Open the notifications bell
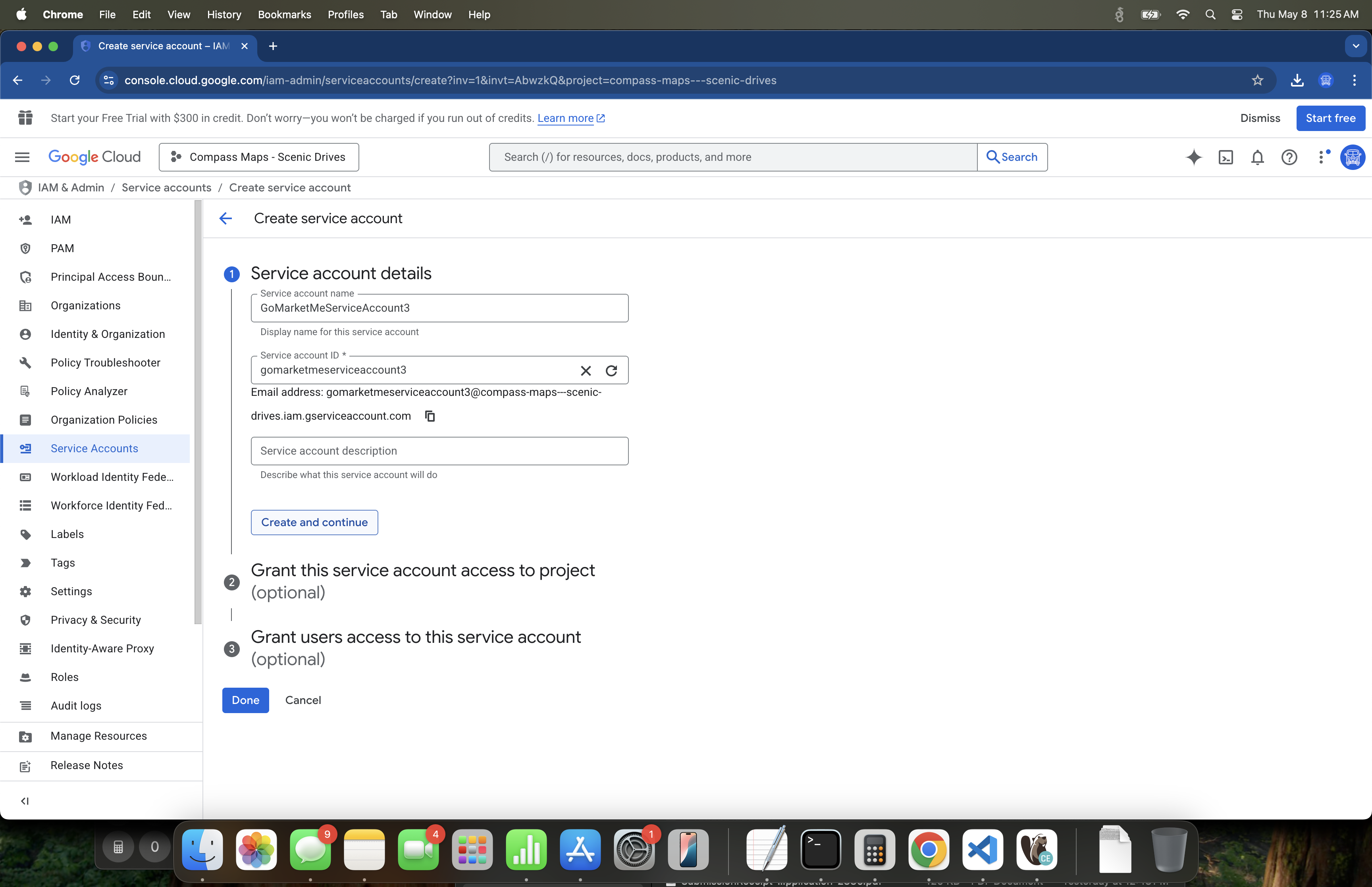Image resolution: width=1372 pixels, height=887 pixels. point(1257,157)
